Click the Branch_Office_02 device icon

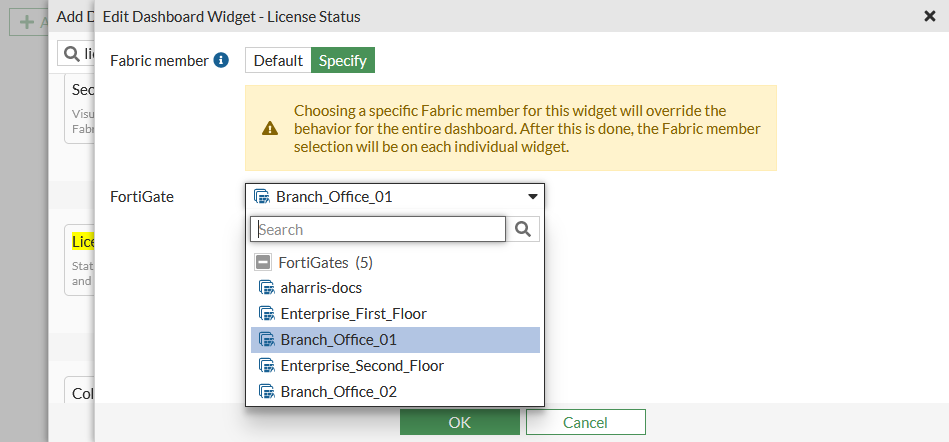266,392
